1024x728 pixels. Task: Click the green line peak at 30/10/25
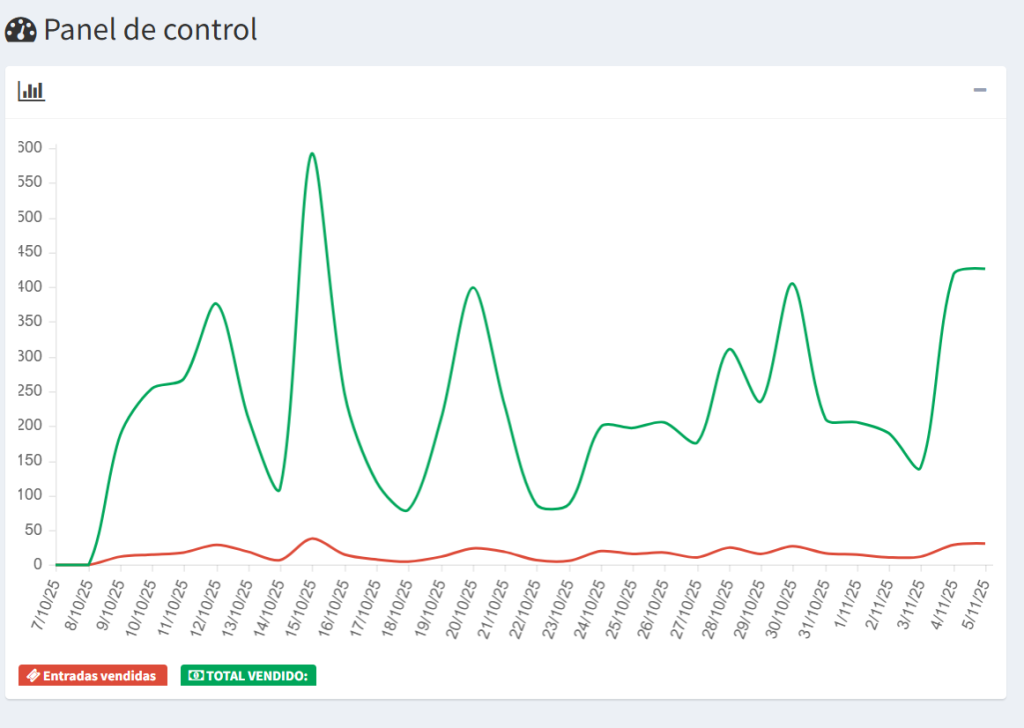(792, 283)
